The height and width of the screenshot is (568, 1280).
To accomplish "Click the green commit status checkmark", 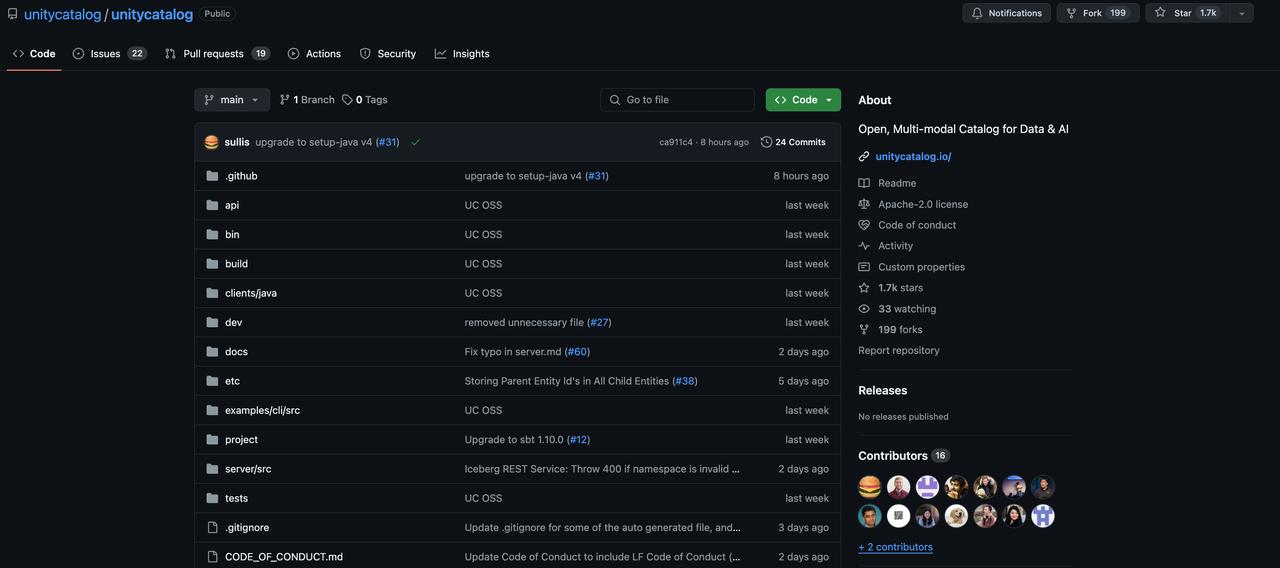I will click(x=416, y=142).
